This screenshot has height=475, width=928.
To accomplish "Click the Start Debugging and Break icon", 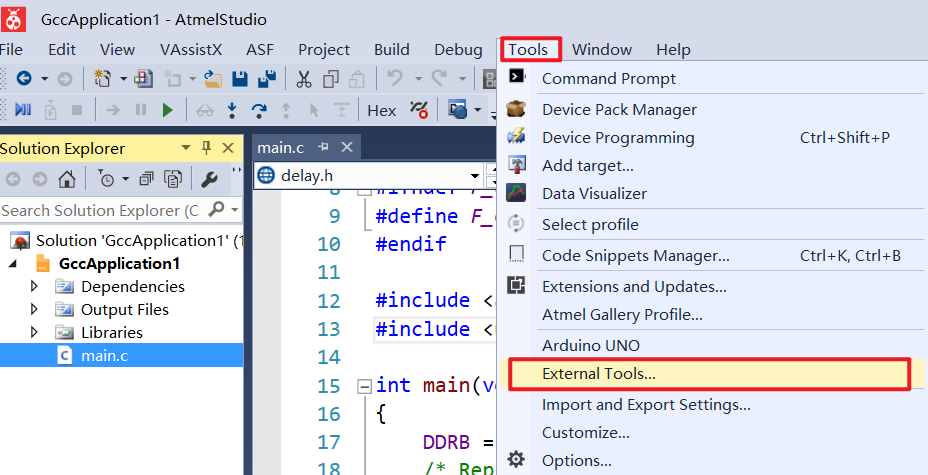I will (22, 109).
